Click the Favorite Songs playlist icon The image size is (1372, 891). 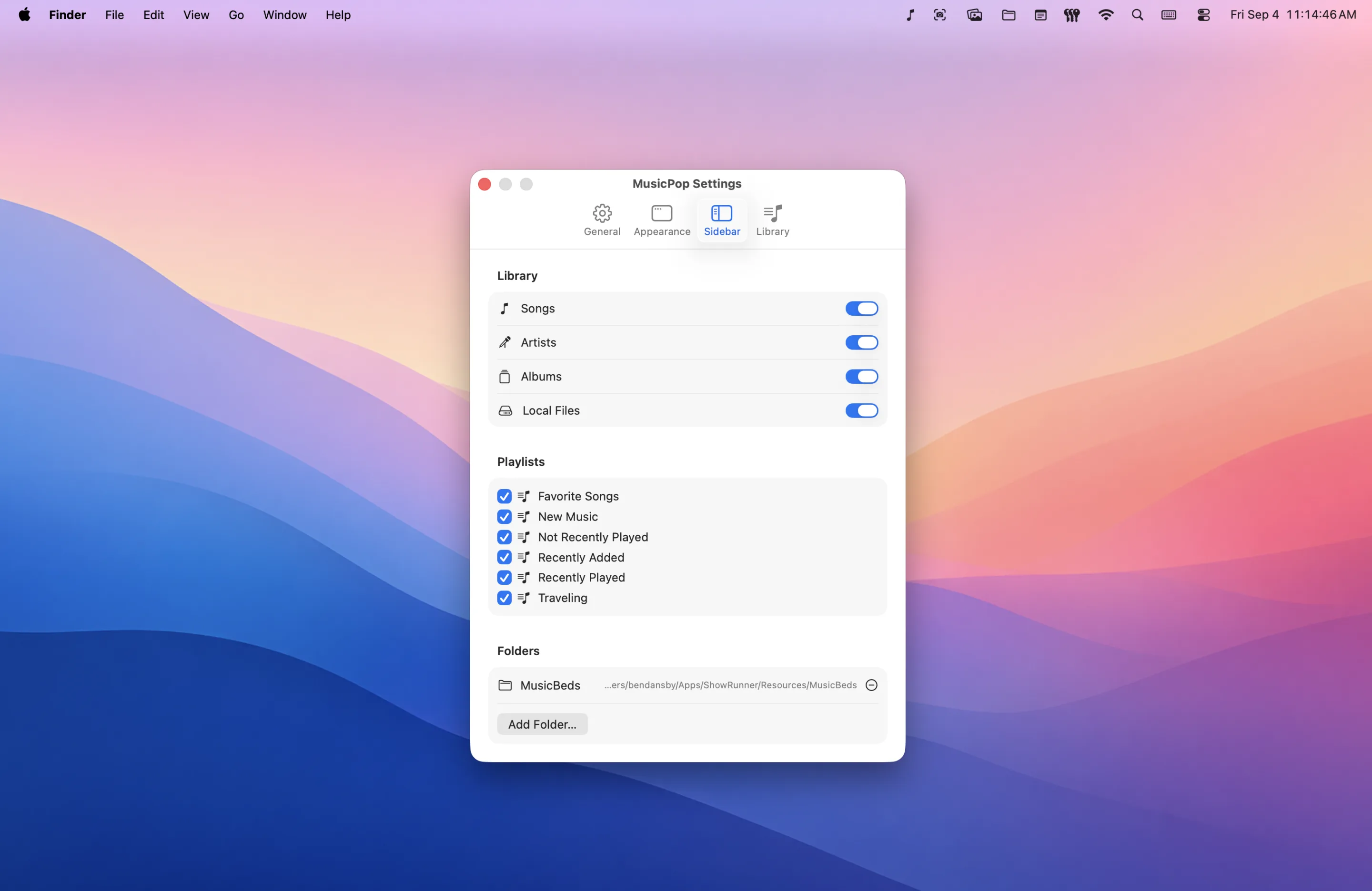pyautogui.click(x=524, y=496)
